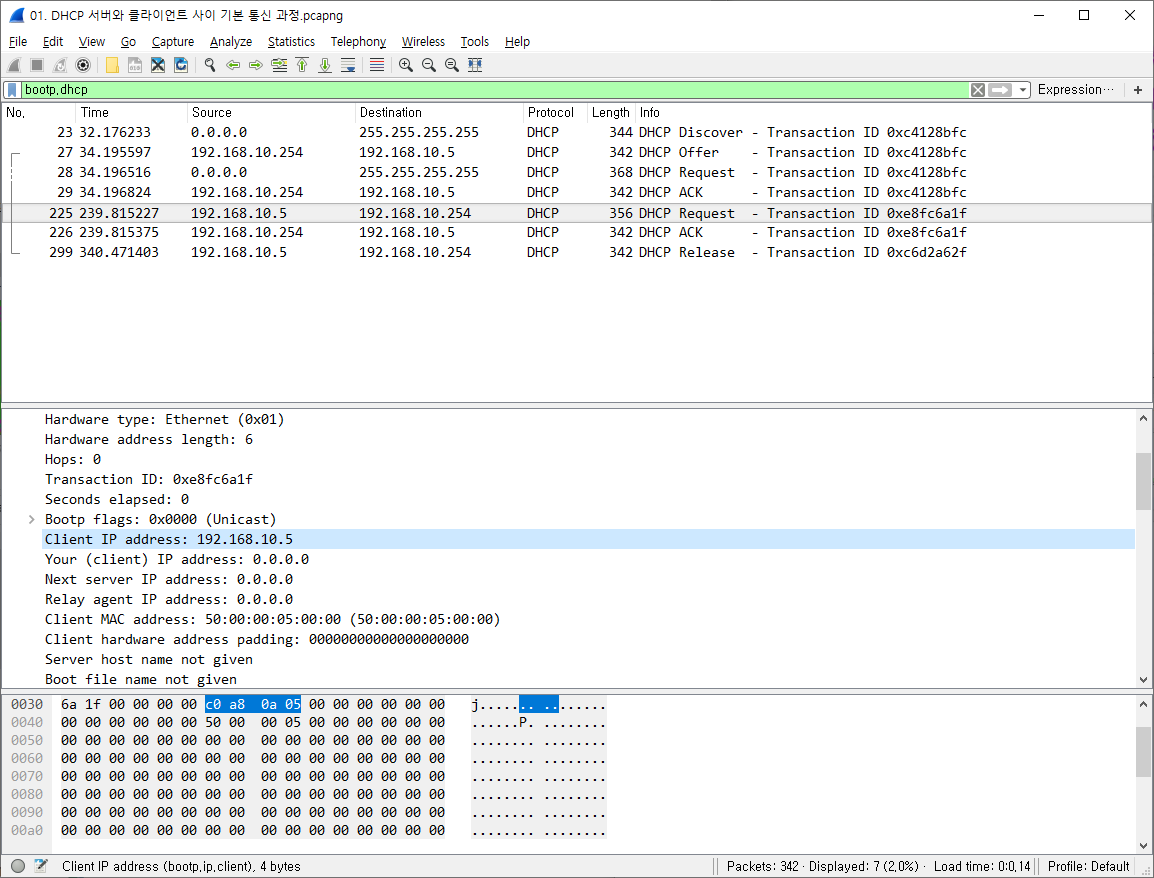
Task: Sort packets by the No. column header
Action: tap(38, 113)
